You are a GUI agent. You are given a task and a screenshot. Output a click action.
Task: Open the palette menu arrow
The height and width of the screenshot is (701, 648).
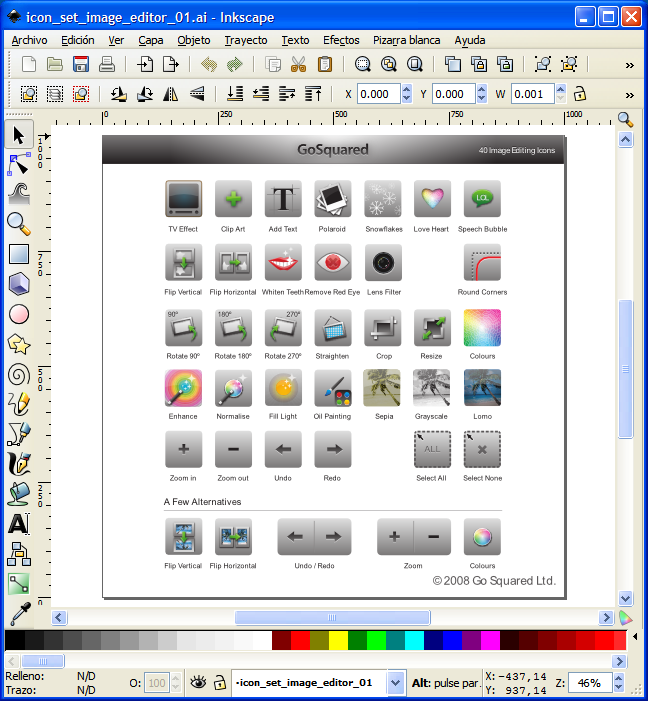click(635, 636)
